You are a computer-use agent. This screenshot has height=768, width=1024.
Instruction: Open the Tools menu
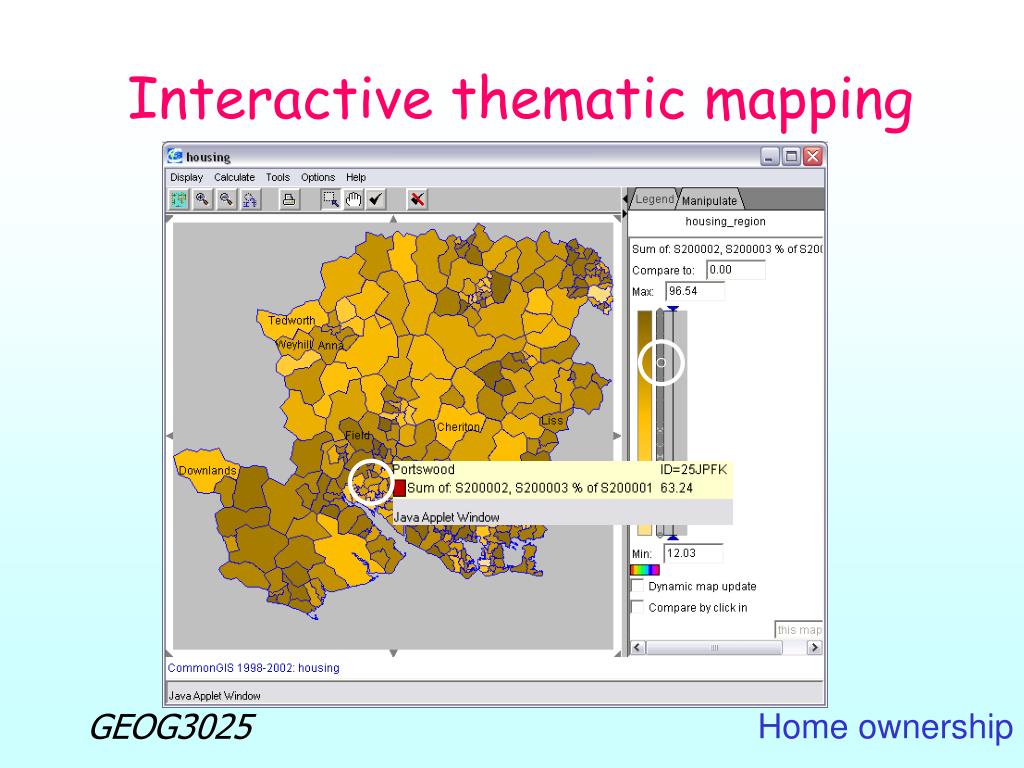coord(278,177)
